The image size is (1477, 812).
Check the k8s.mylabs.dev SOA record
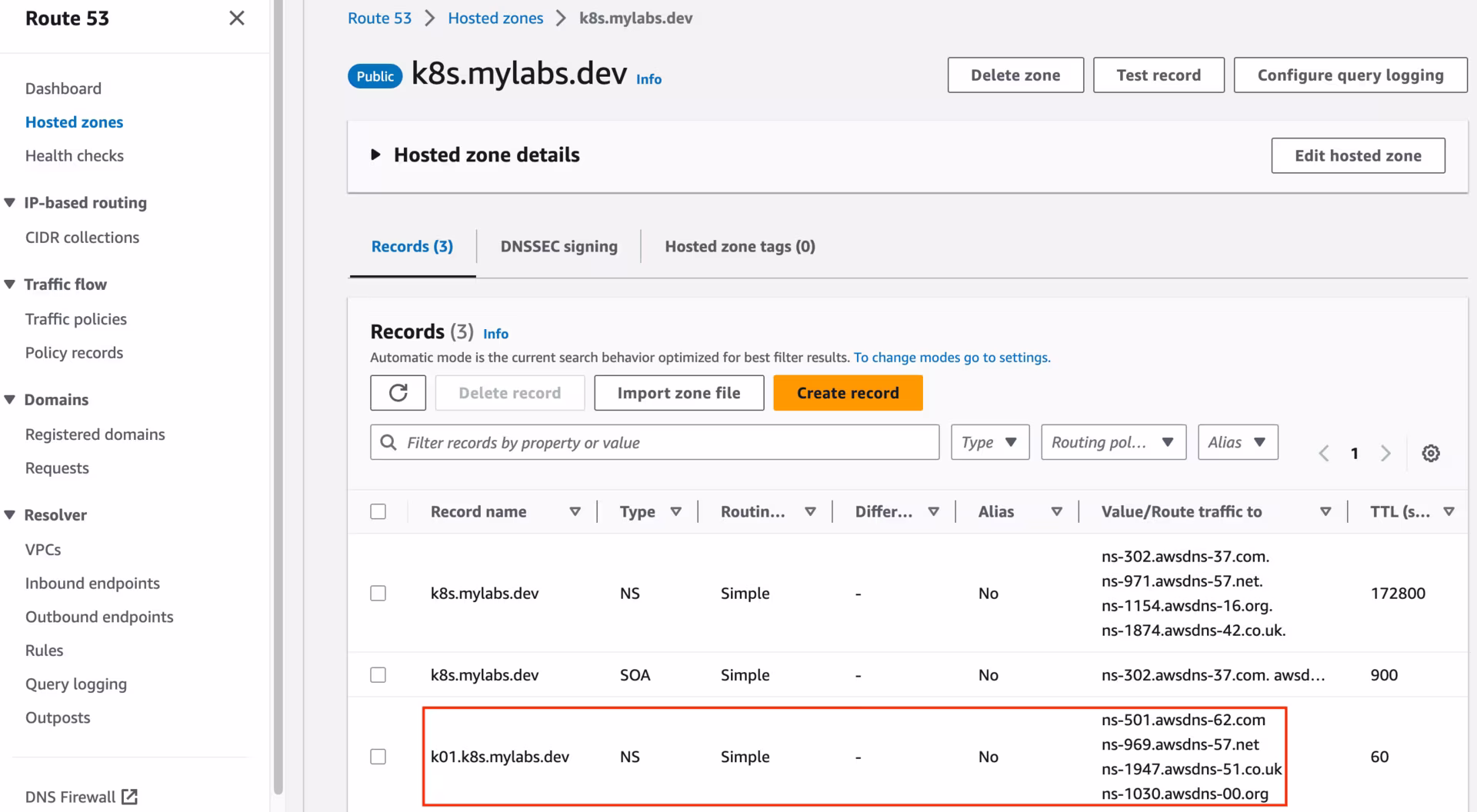point(378,674)
